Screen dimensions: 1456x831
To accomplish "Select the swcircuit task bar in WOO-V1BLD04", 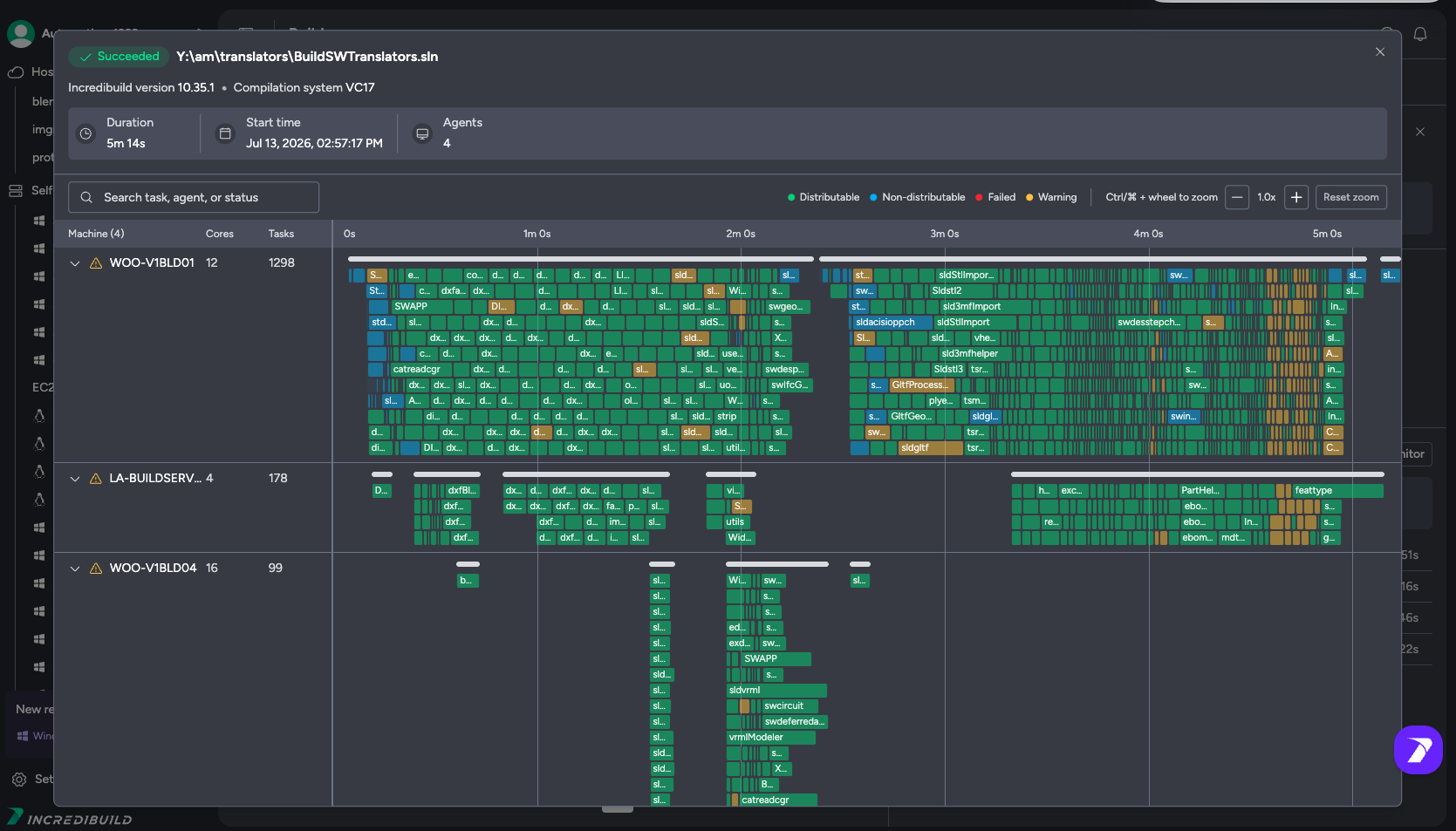I will pyautogui.click(x=790, y=706).
